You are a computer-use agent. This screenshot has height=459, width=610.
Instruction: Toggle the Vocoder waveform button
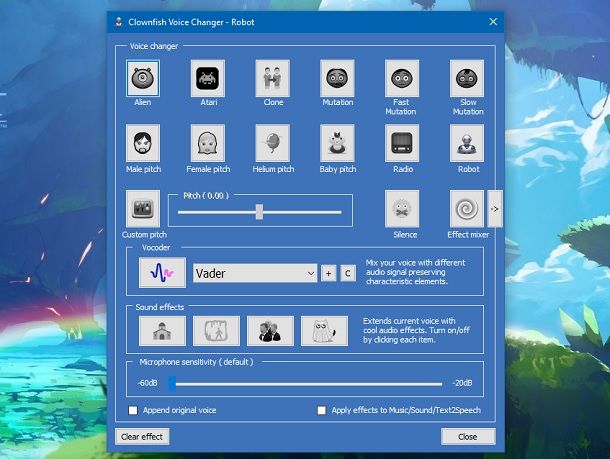pos(162,273)
